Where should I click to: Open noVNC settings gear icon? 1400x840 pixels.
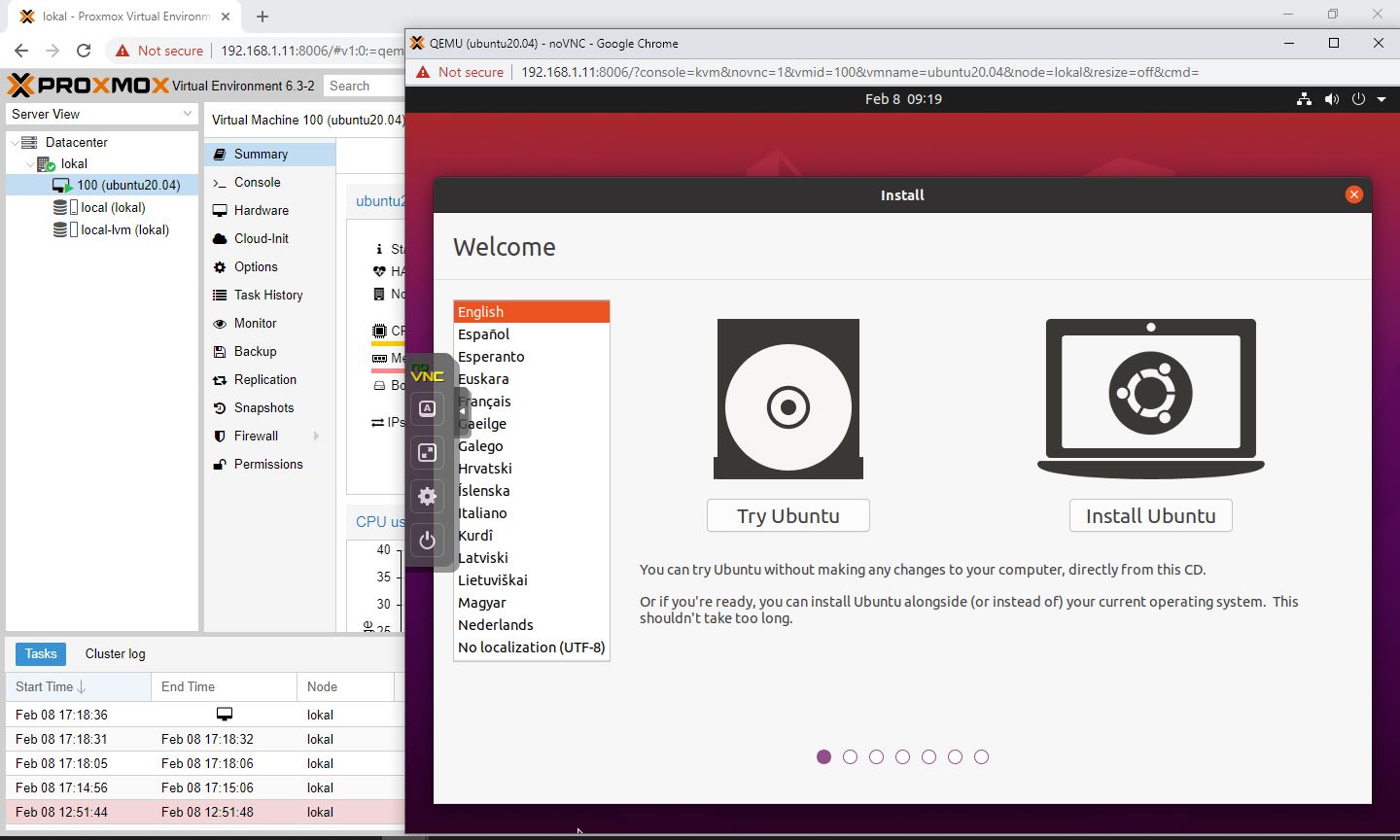[427, 496]
